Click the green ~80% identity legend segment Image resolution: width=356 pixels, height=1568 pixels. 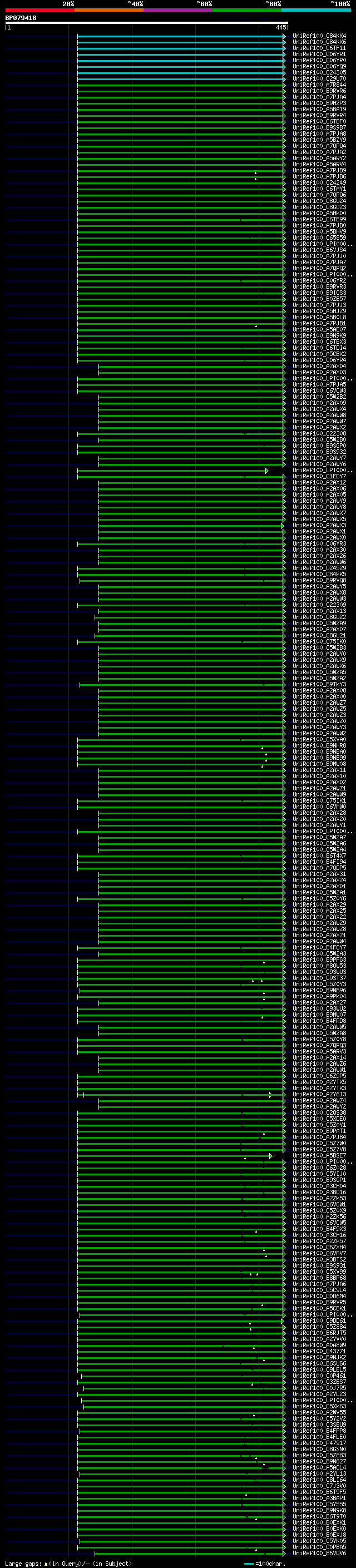tap(247, 10)
